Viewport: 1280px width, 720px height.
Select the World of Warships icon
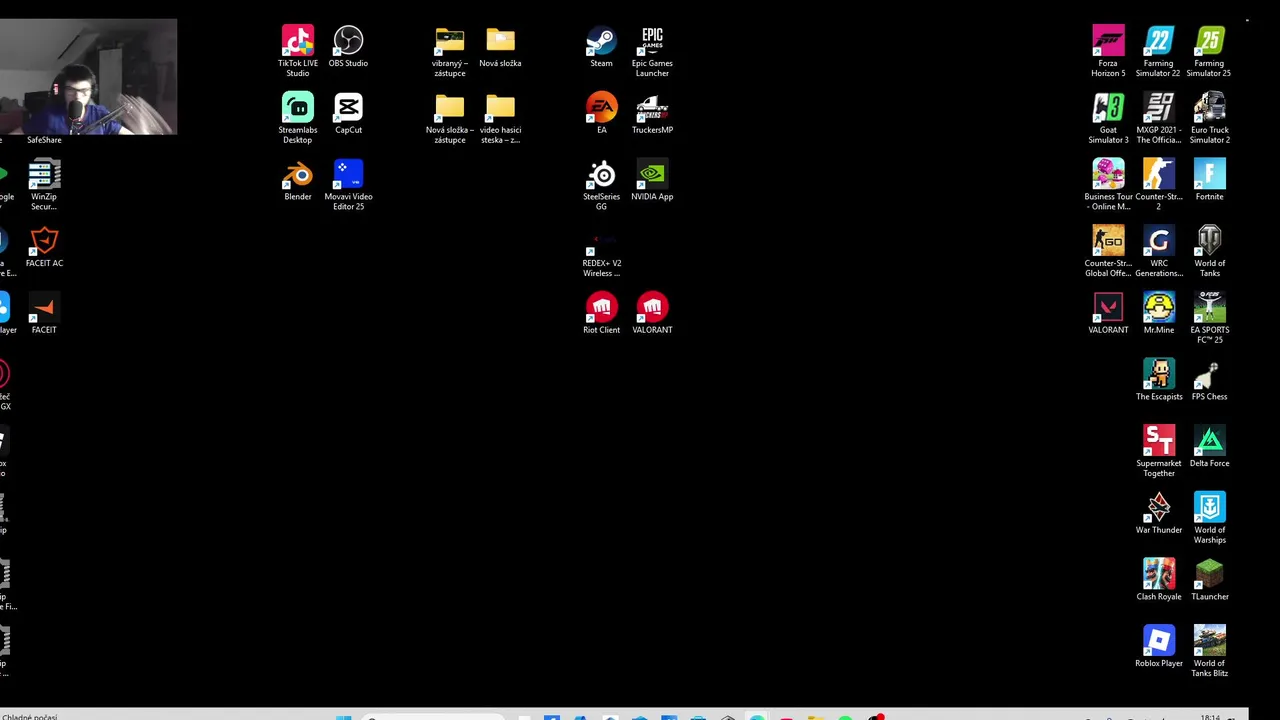tap(1209, 508)
